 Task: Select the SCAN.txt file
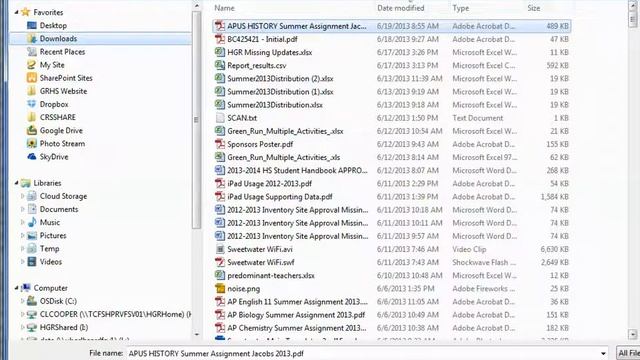(x=392, y=118)
